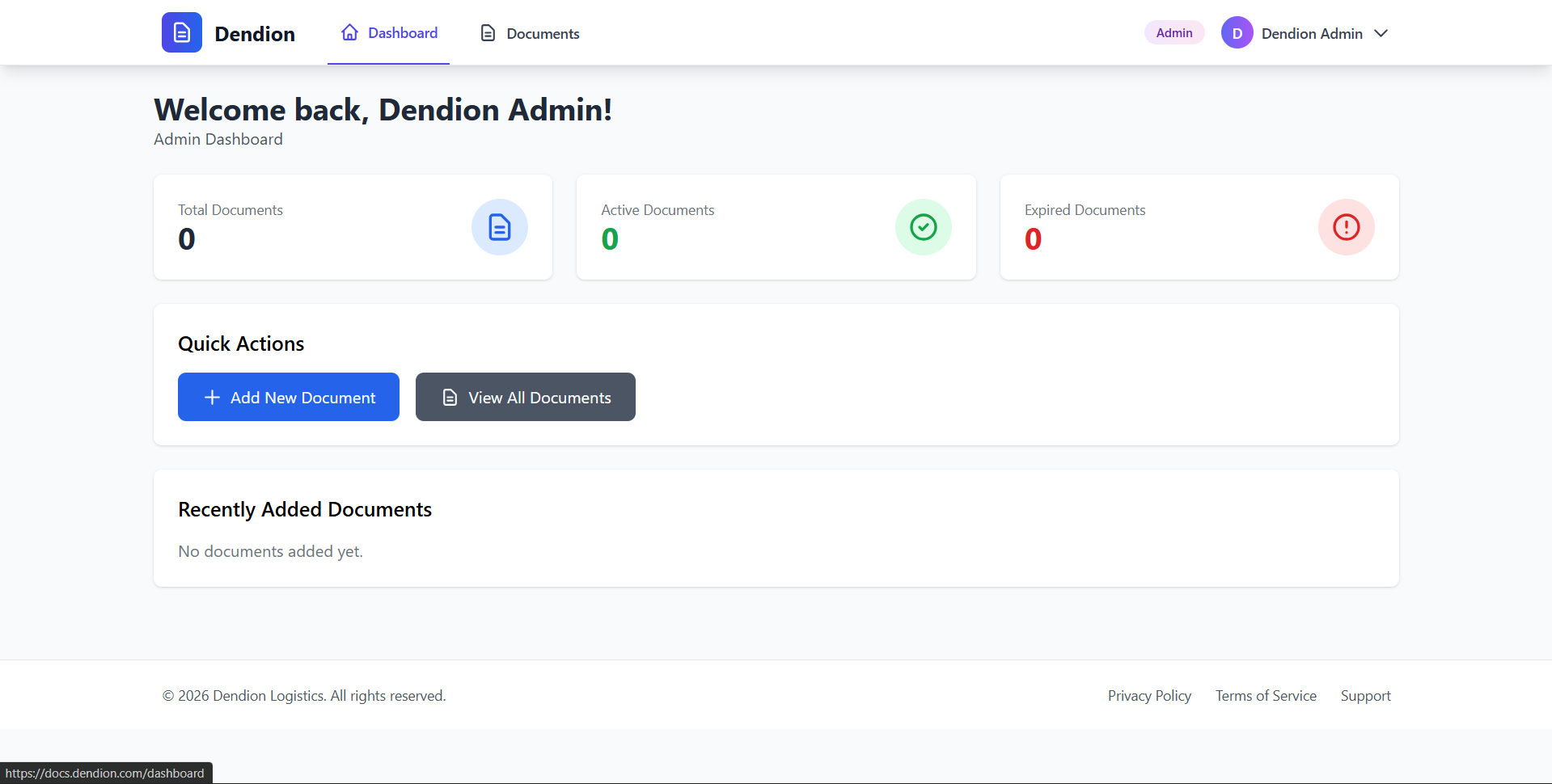Click the file icon inside View All Documents button
The width and height of the screenshot is (1552, 784).
[450, 397]
